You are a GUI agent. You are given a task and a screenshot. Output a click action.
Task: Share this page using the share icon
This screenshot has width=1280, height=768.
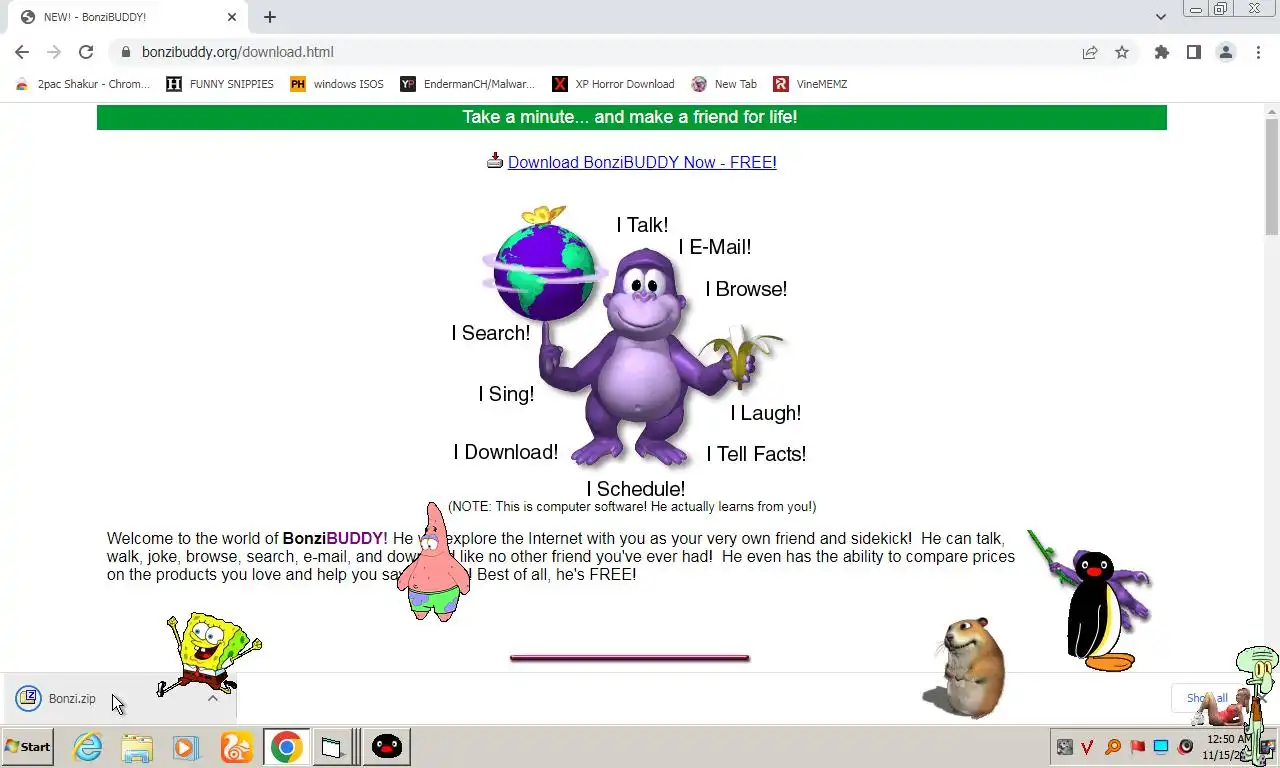(x=1090, y=52)
